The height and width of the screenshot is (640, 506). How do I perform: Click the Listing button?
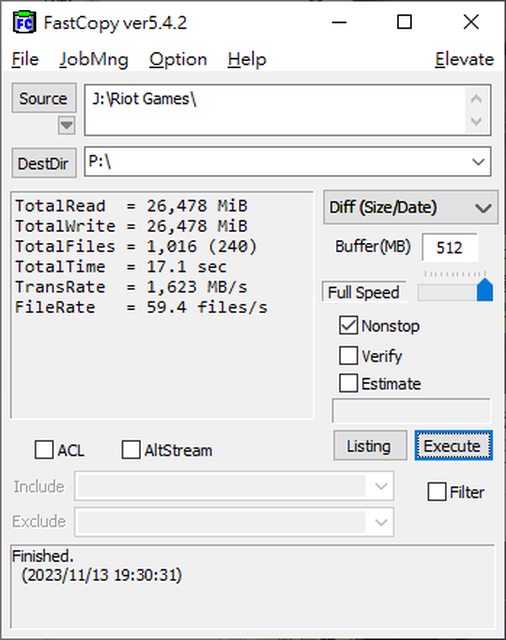point(370,446)
